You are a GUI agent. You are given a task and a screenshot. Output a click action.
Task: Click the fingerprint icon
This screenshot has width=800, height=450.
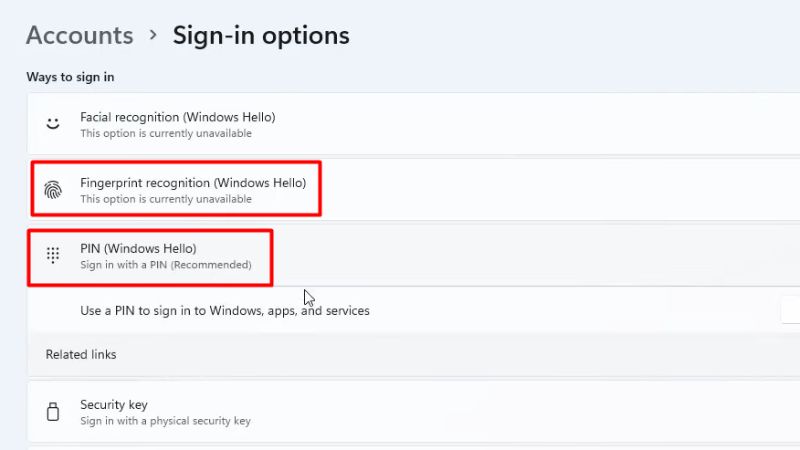(53, 190)
